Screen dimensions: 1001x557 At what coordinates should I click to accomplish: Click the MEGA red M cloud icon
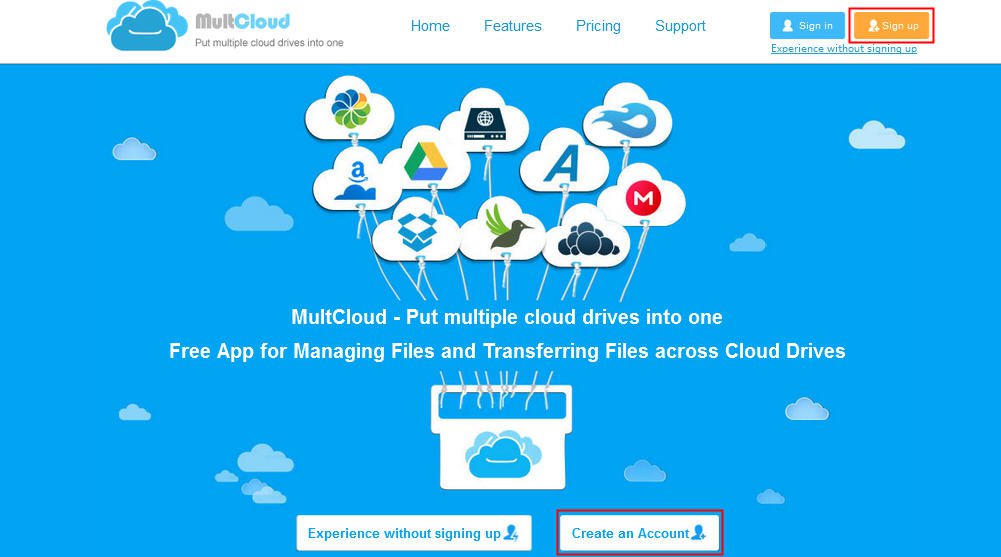click(x=643, y=197)
